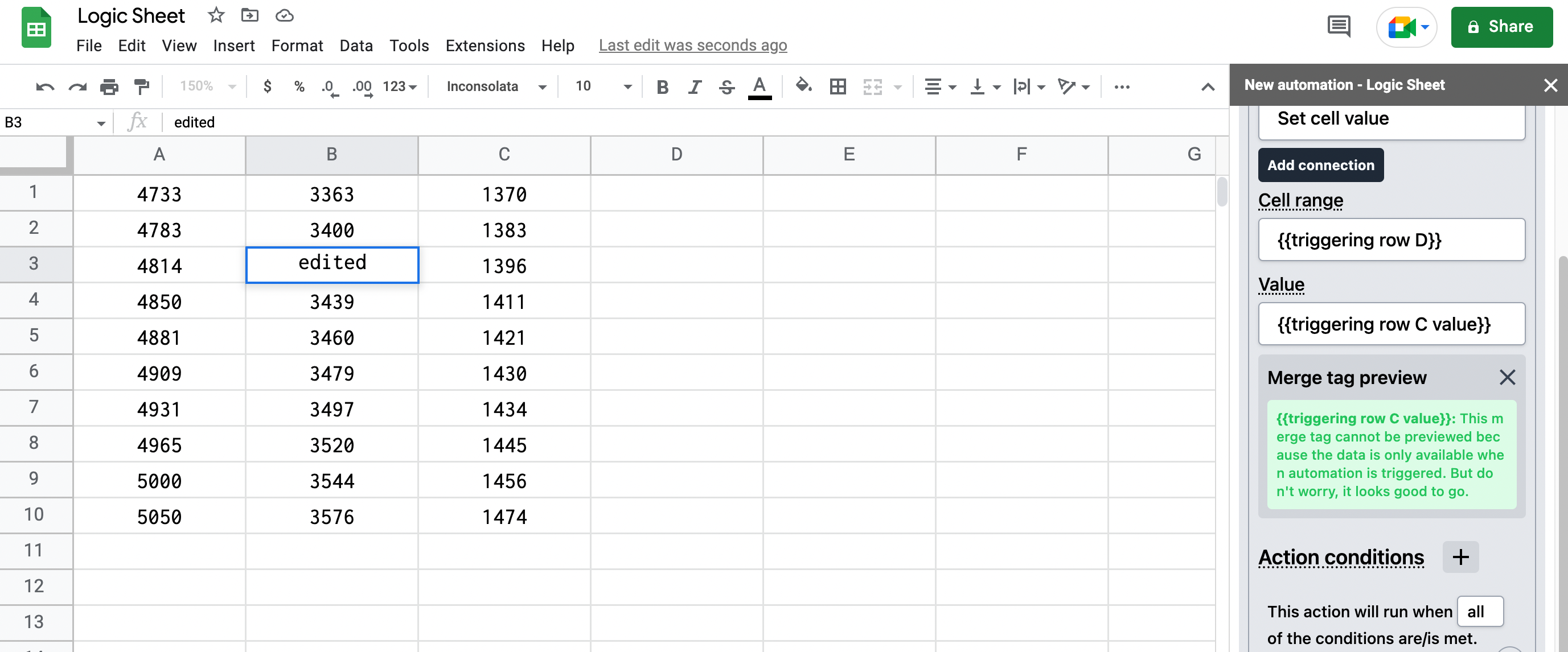Viewport: 1568px width, 652px height.
Task: Open the comment history icon
Action: coord(1338,27)
